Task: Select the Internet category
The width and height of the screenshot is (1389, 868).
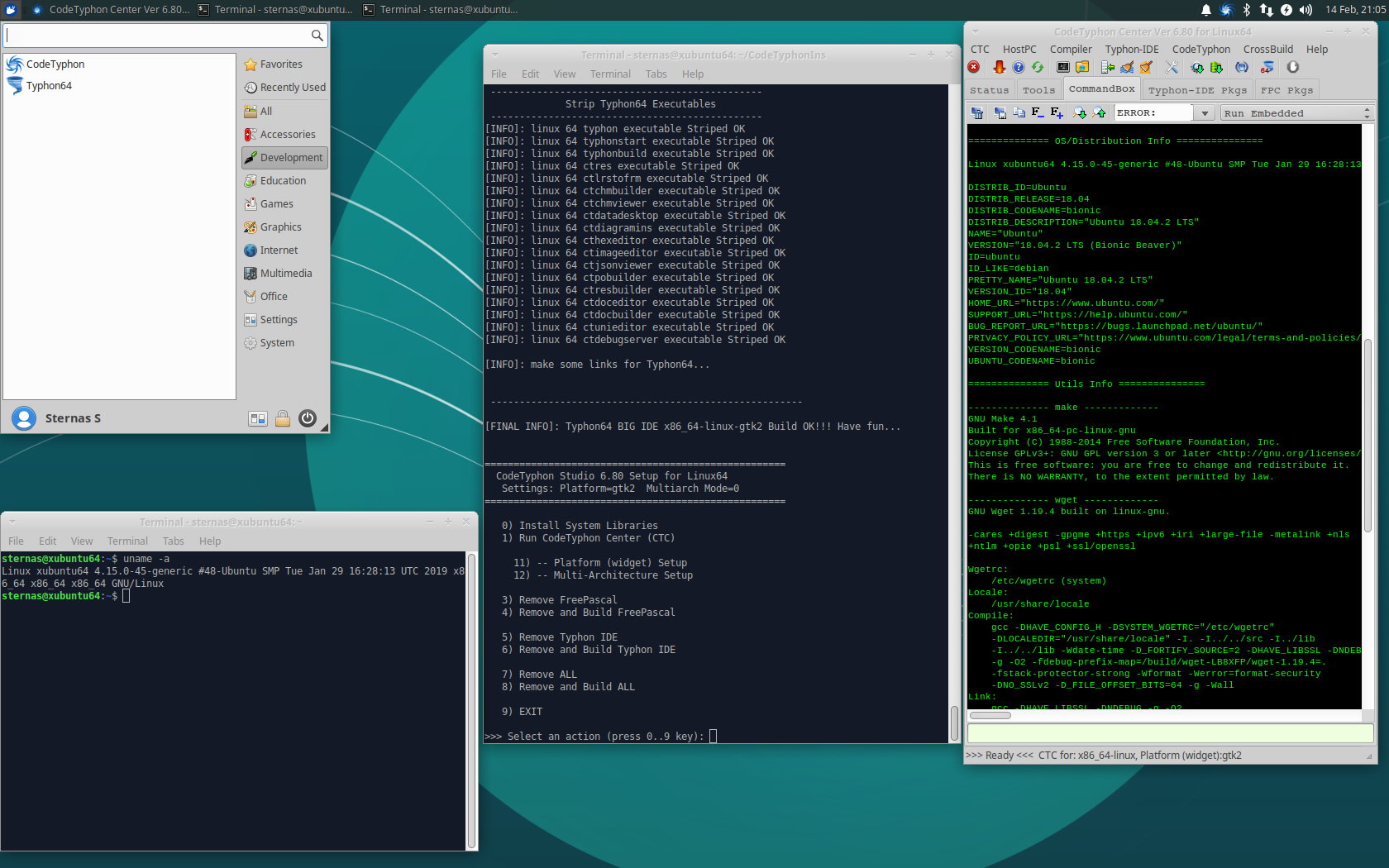Action: point(284,250)
